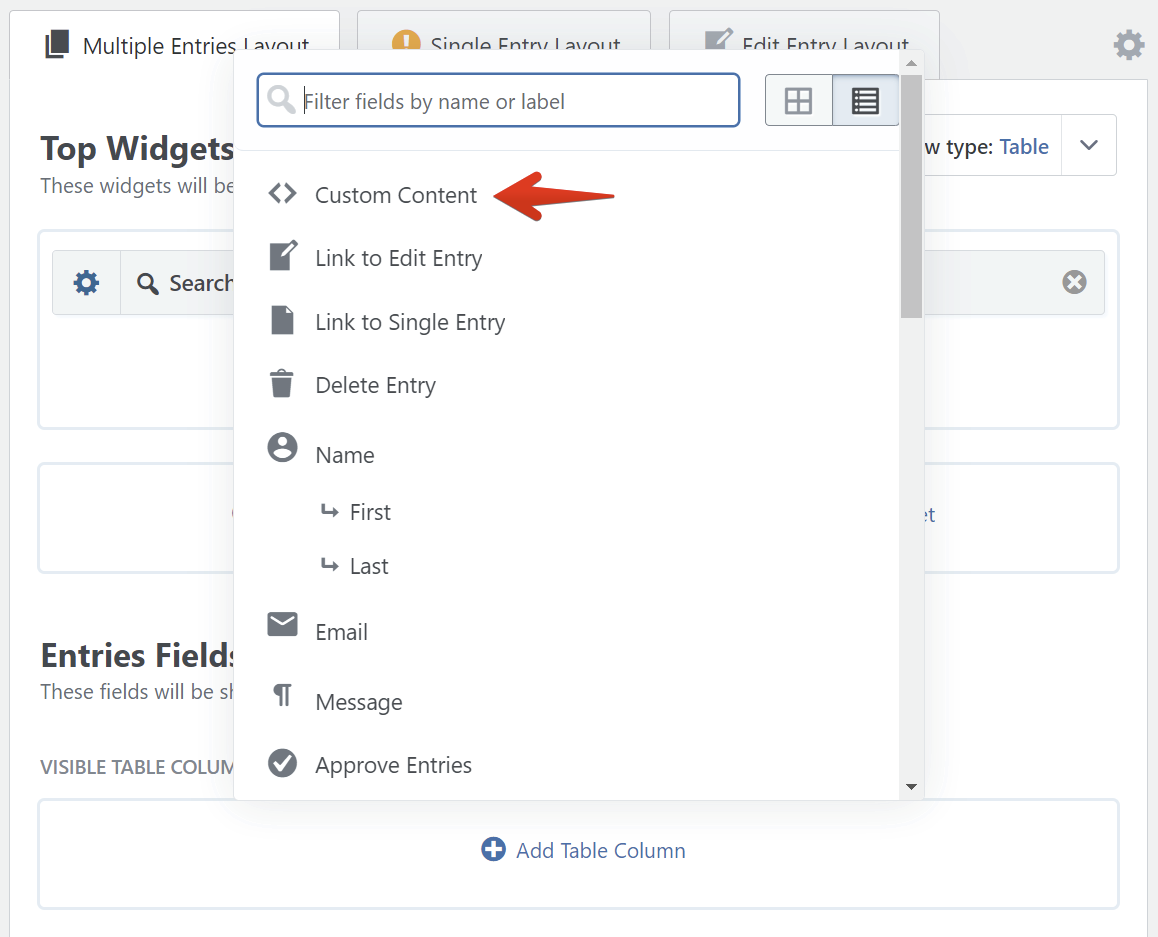
Task: Select the First name subfield
Action: tap(370, 512)
